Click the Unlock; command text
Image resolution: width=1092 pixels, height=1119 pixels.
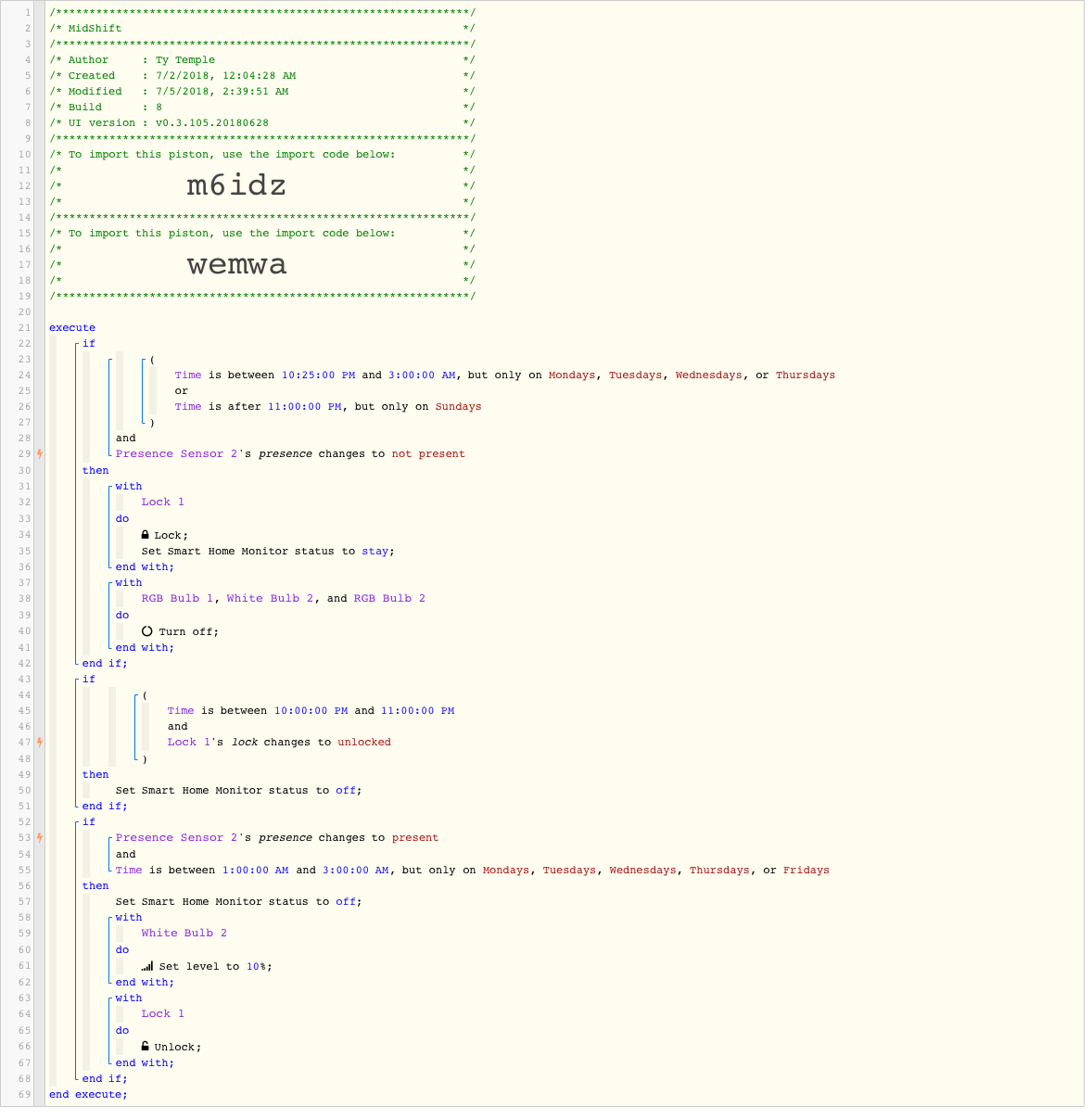(x=177, y=1048)
